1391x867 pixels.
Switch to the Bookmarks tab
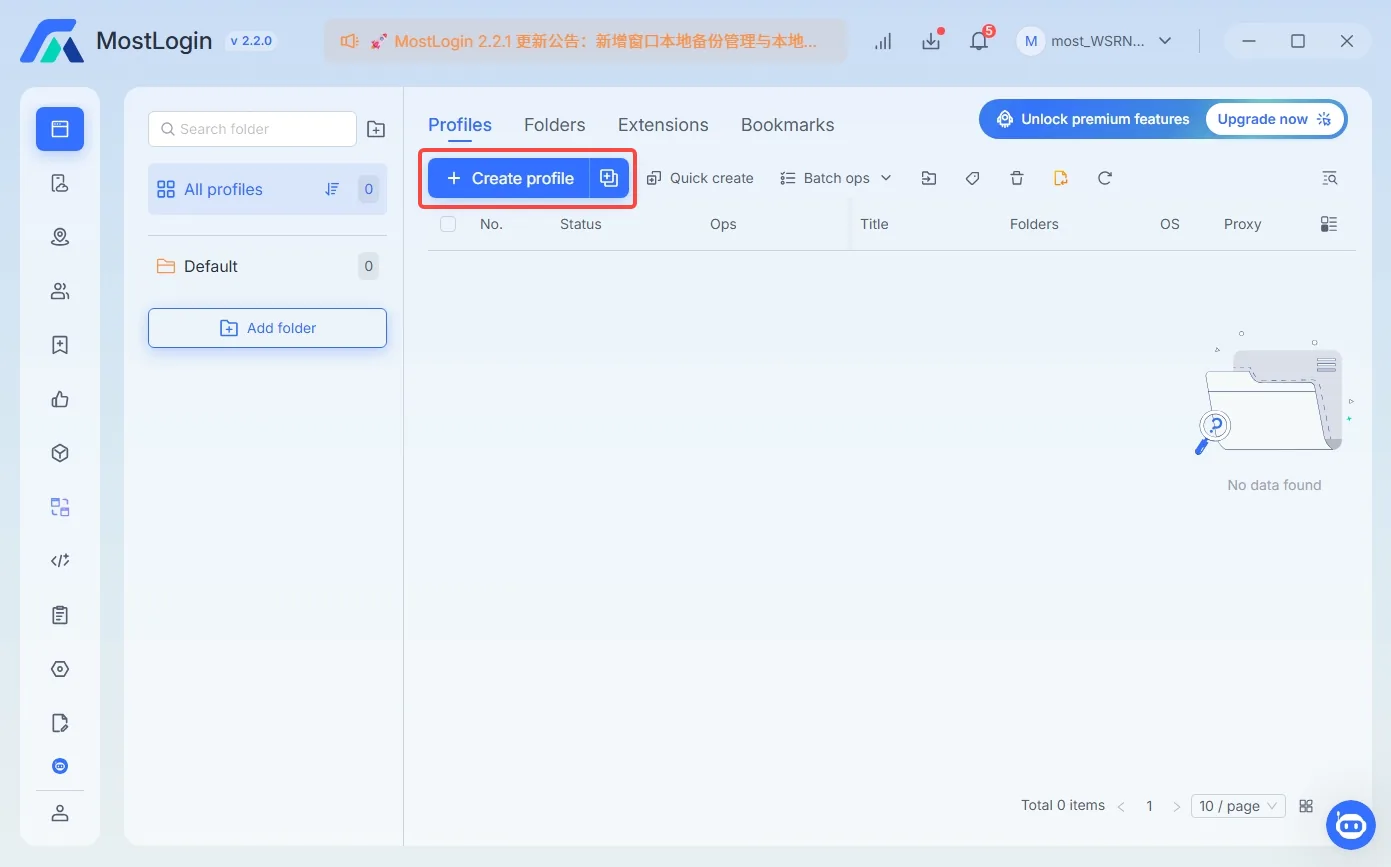click(788, 125)
